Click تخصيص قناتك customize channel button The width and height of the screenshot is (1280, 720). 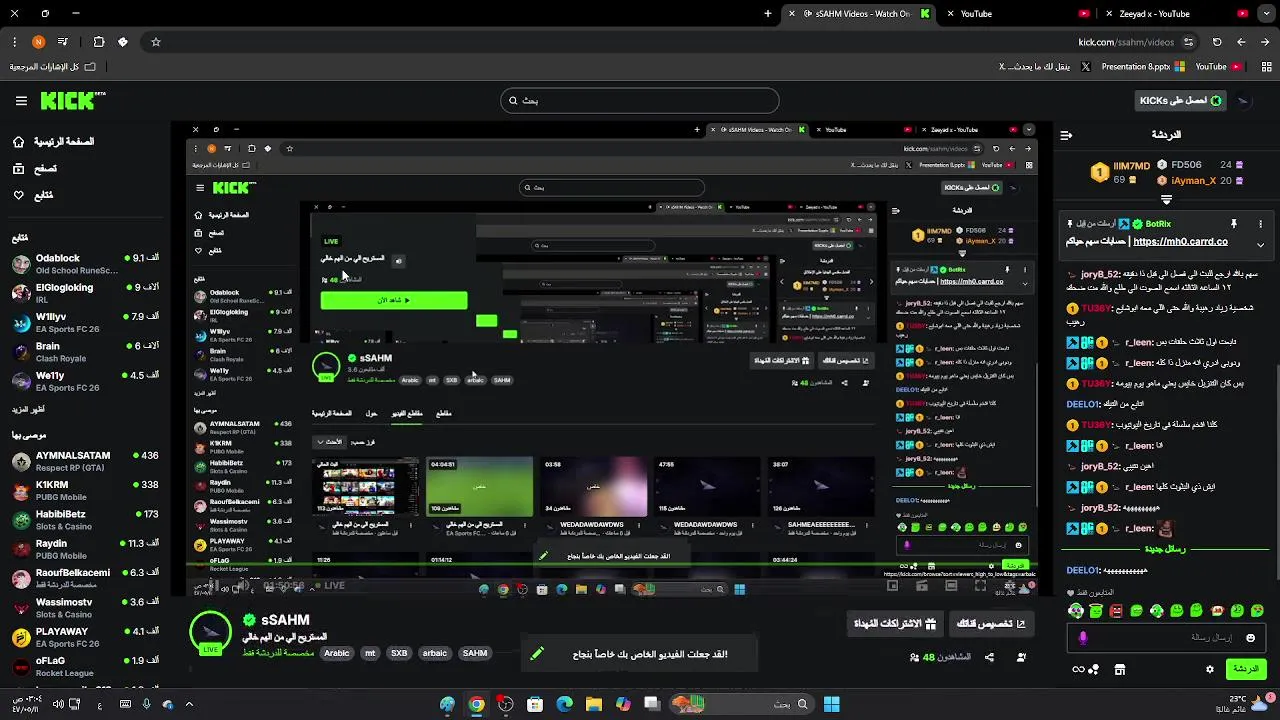coord(991,624)
